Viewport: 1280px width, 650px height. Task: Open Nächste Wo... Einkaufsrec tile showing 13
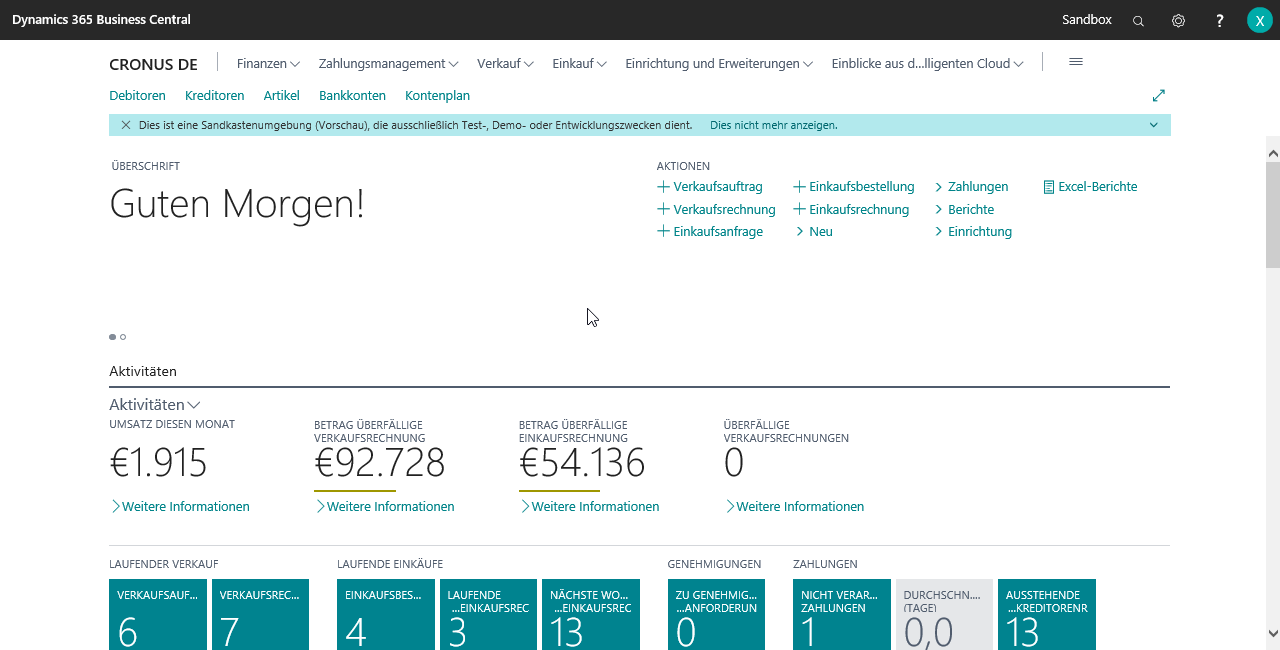[591, 614]
